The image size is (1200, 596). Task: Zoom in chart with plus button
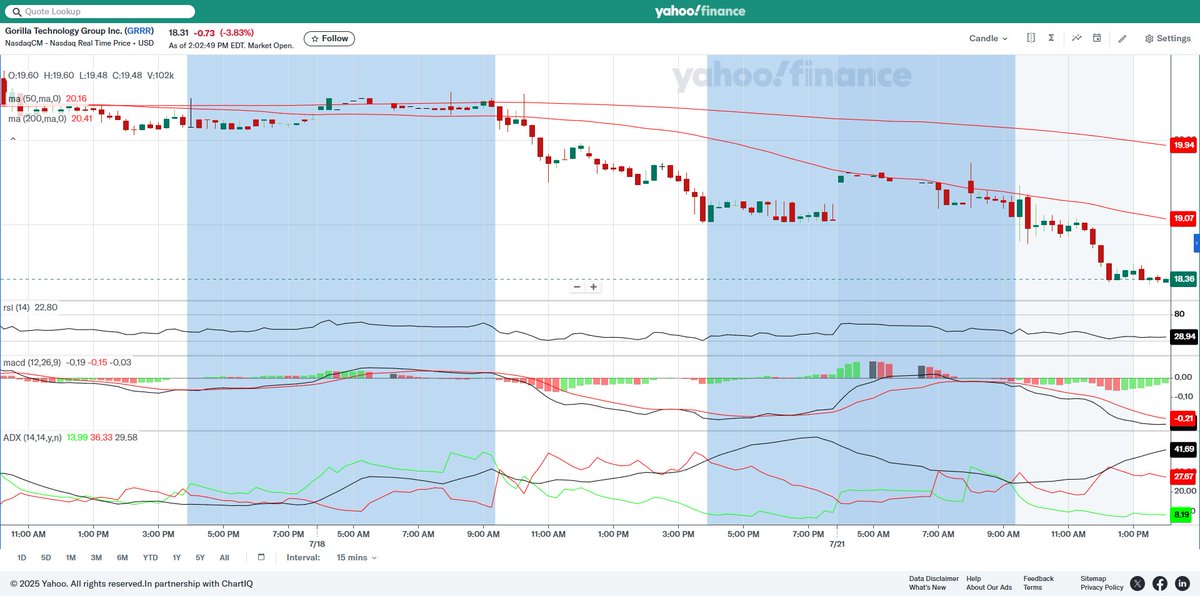[x=593, y=287]
